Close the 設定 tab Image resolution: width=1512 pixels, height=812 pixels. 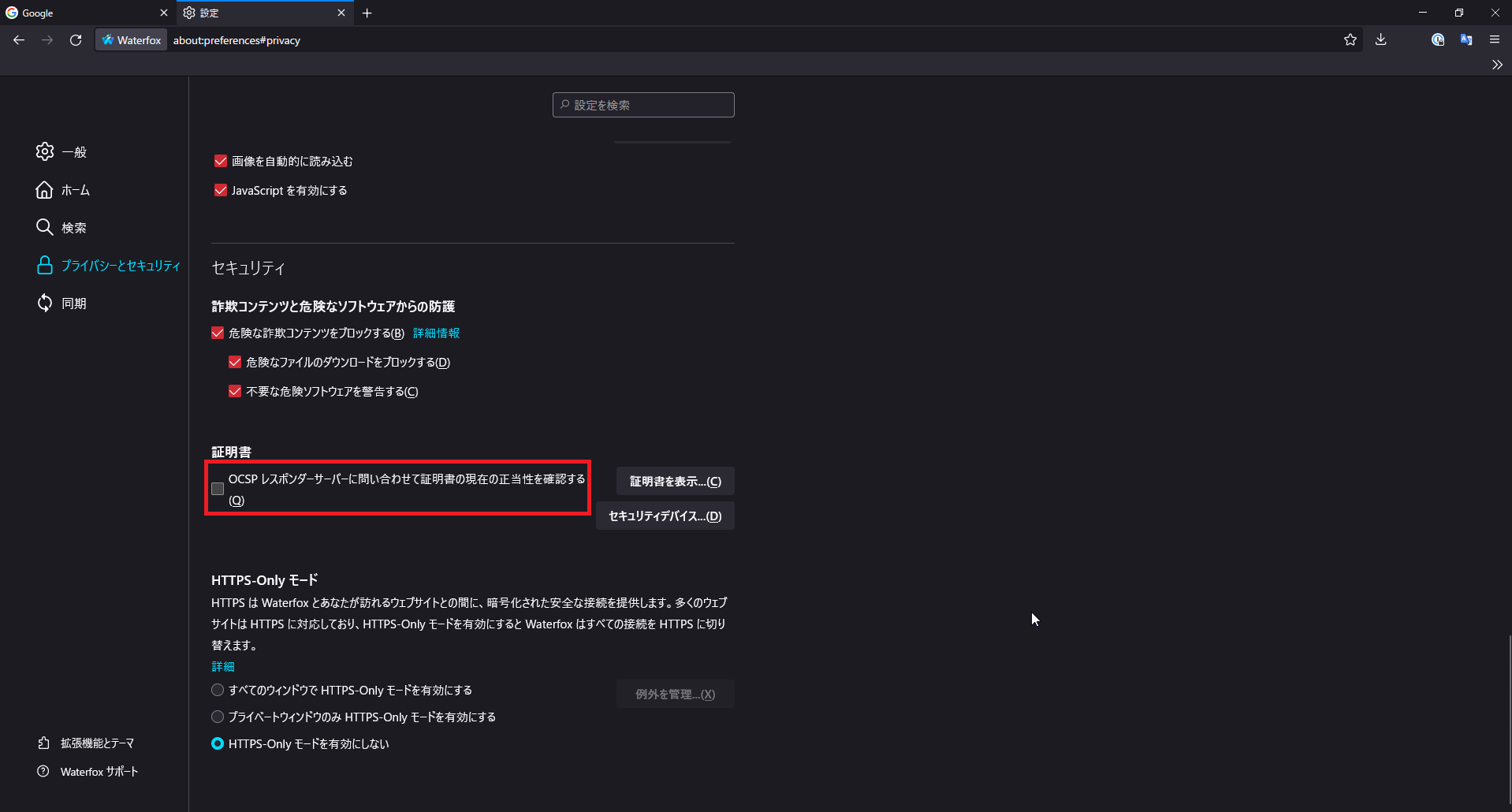341,13
